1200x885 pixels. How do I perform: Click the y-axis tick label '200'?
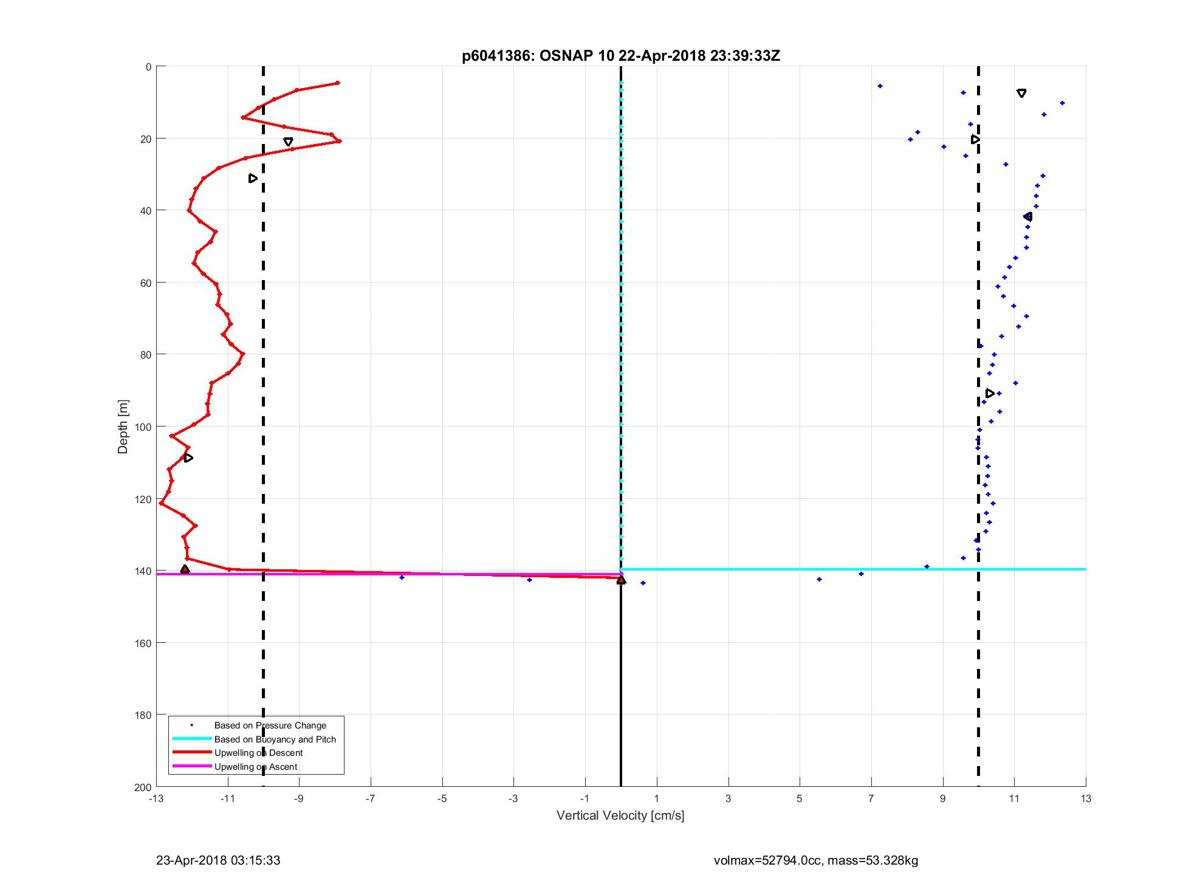click(x=142, y=787)
